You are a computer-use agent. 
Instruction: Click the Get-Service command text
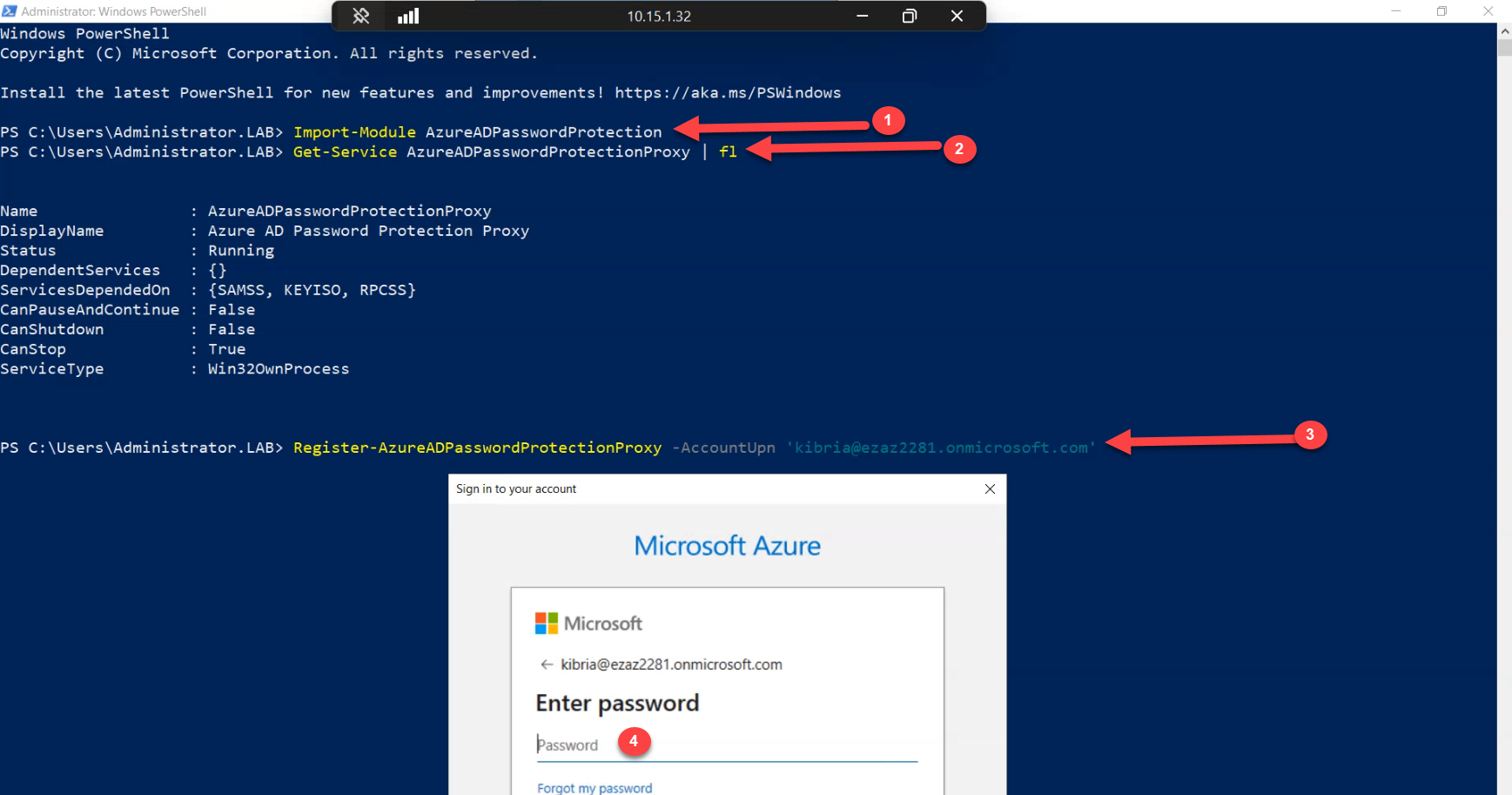click(345, 152)
